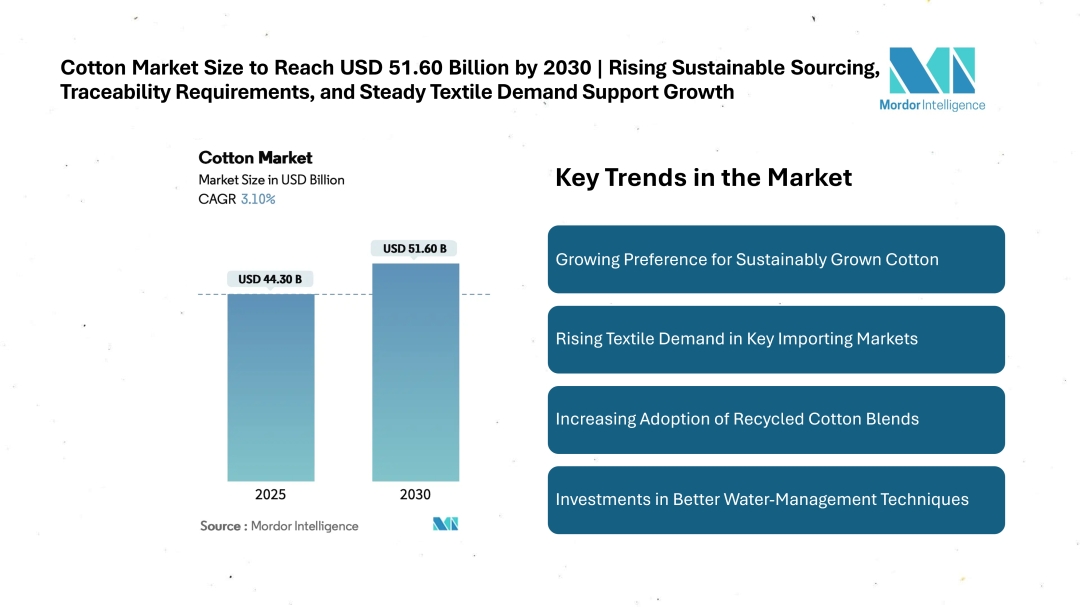Open the Growing Preference for Sustainably Grown Cotton card
The height and width of the screenshot is (607, 1080).
click(x=776, y=259)
